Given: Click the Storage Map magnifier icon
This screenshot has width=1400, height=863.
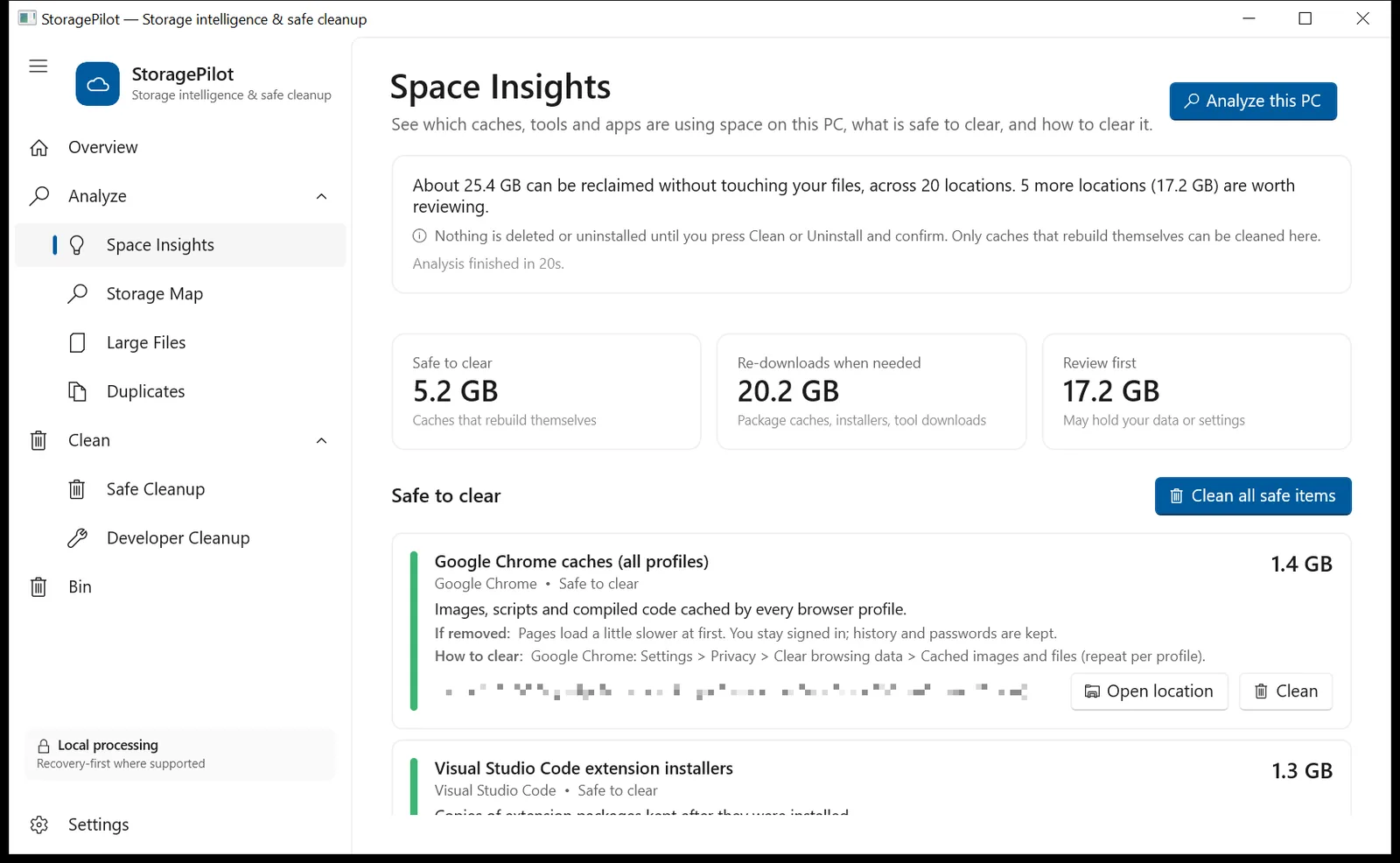Looking at the screenshot, I should 77,294.
